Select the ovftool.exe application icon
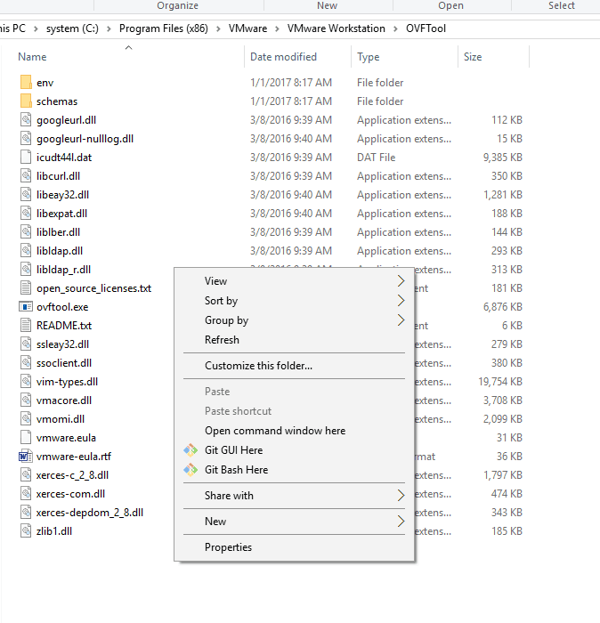Screen dimensions: 600x623 tap(25, 307)
